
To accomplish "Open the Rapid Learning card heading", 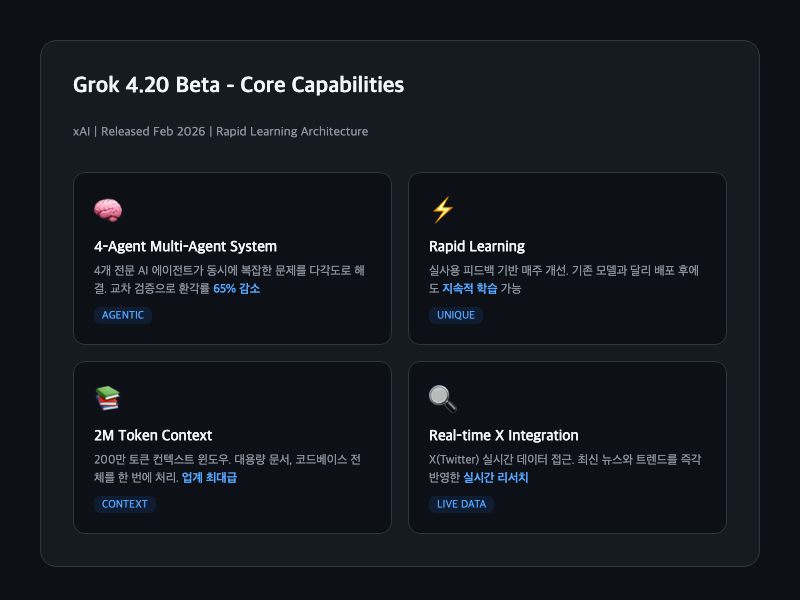I will point(477,246).
